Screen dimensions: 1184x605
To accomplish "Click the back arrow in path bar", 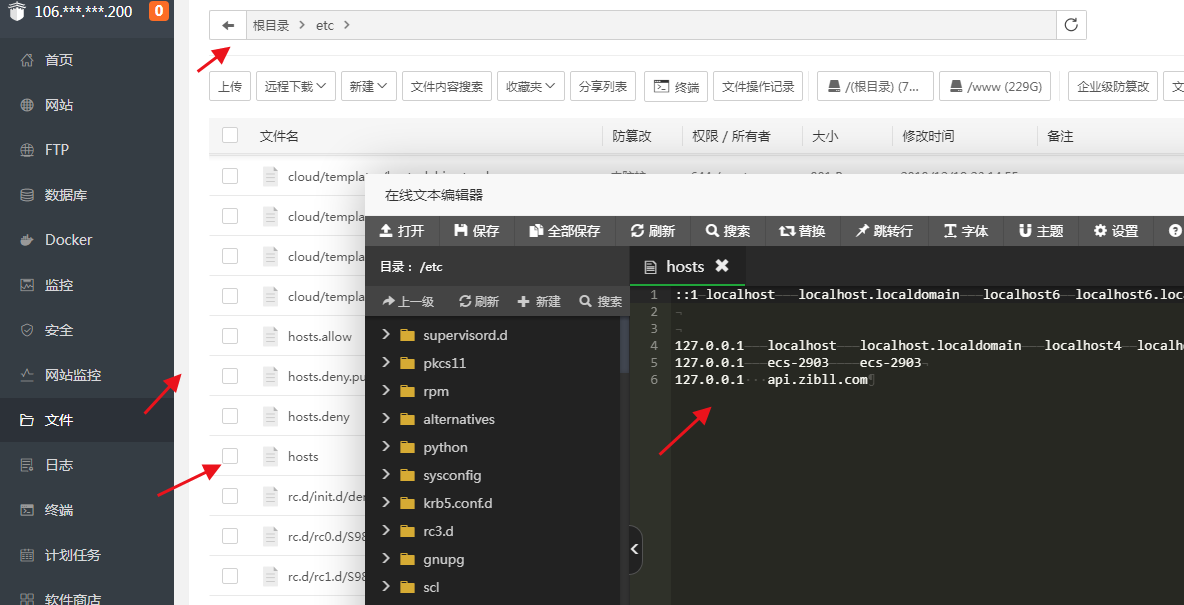I will [228, 25].
